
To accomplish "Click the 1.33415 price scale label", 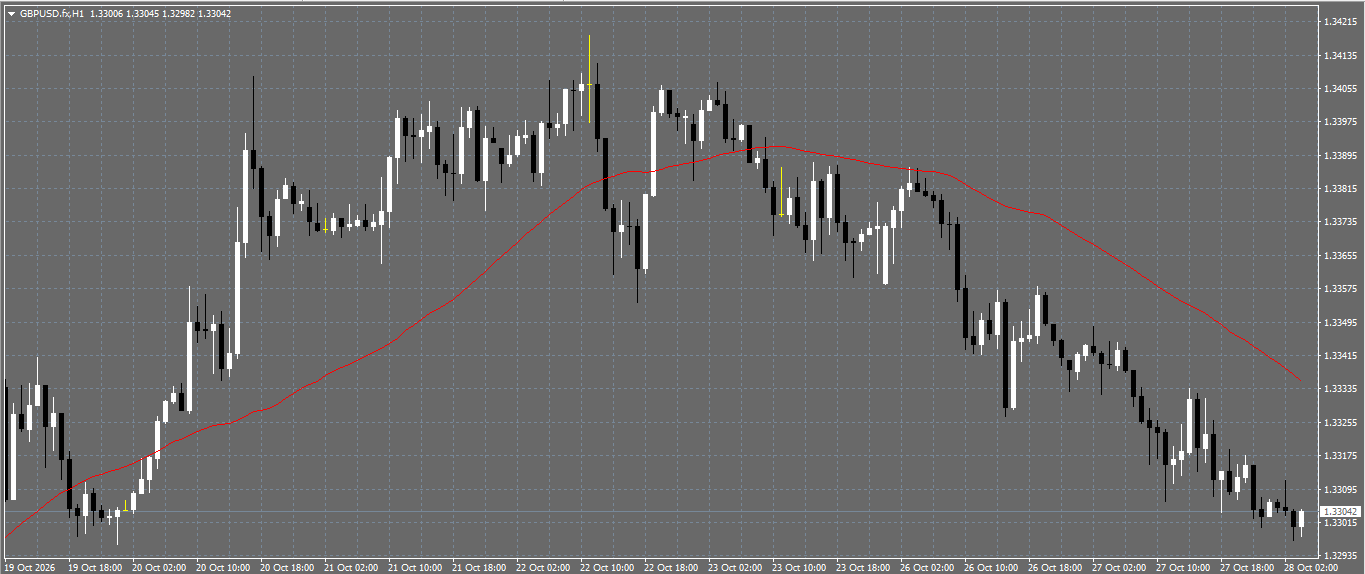I will point(1339,356).
